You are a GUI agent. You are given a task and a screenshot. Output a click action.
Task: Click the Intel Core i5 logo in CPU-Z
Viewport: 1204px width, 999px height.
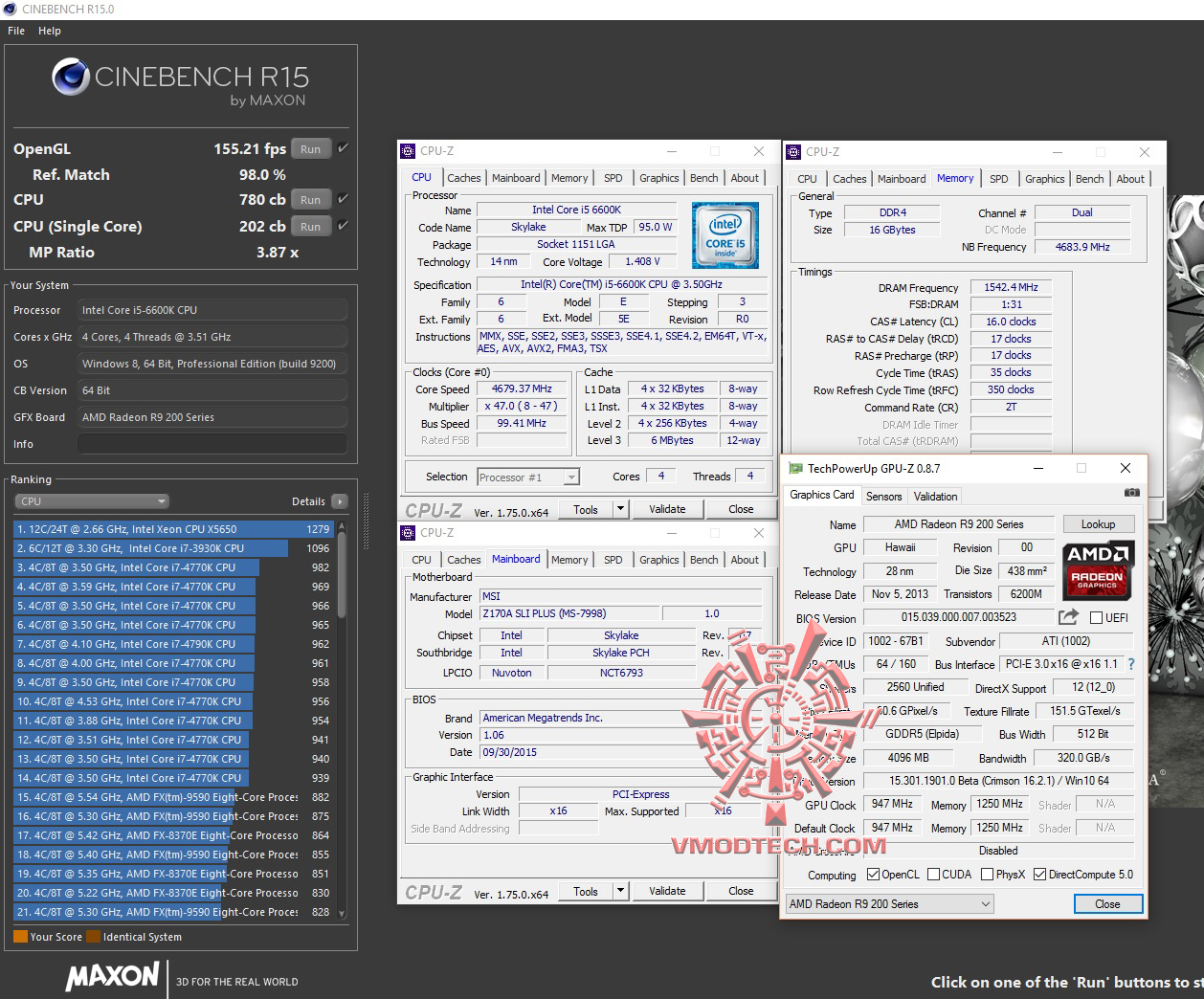[725, 235]
